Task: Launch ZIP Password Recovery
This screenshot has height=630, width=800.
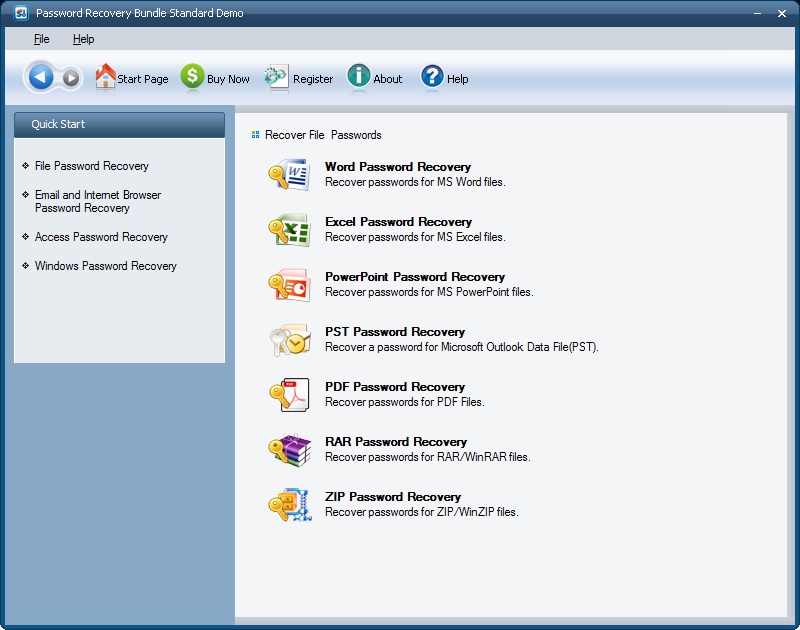Action: (390, 496)
